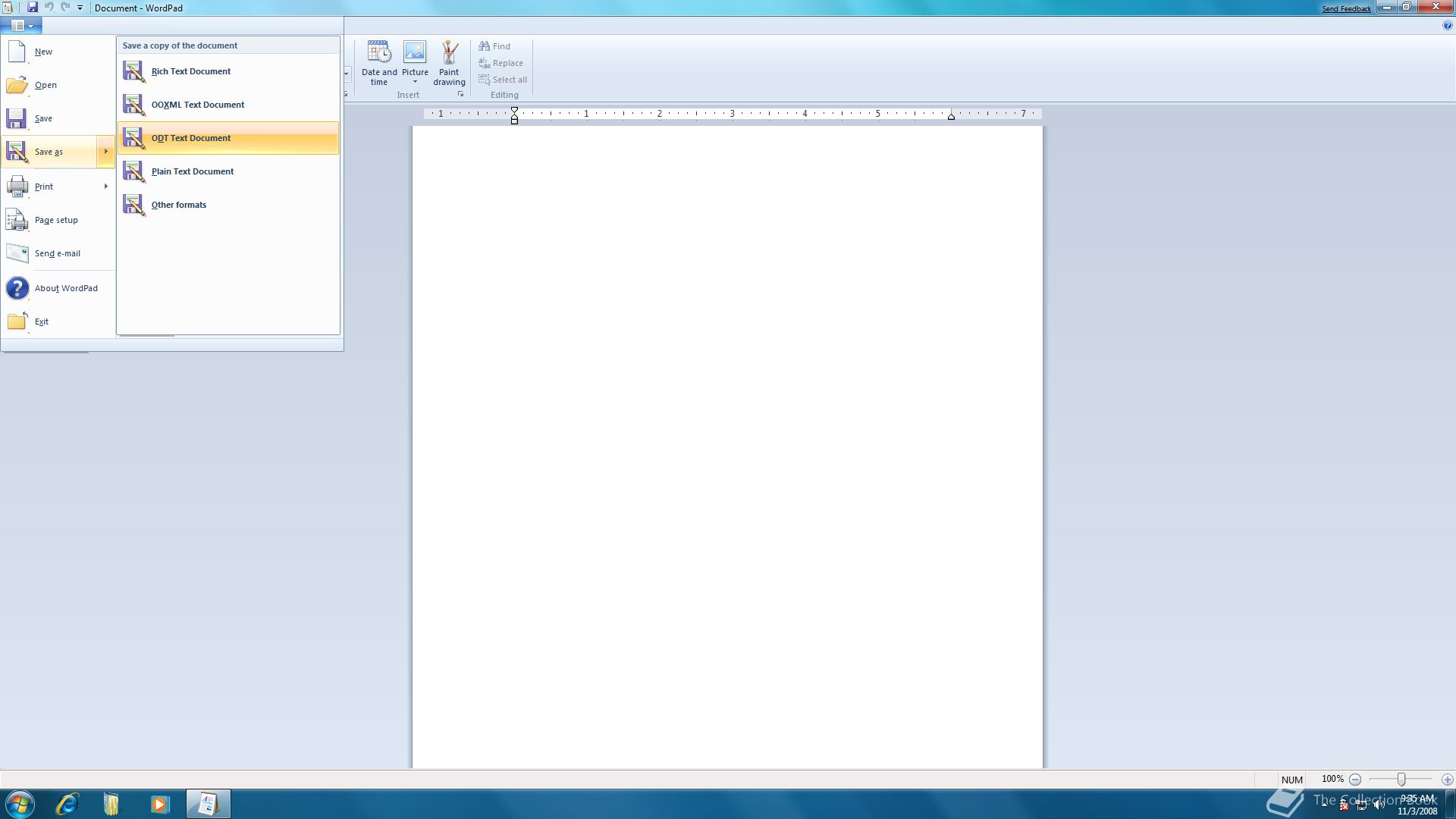Launch Windows Media Player from taskbar
The width and height of the screenshot is (1456, 819).
(x=159, y=804)
